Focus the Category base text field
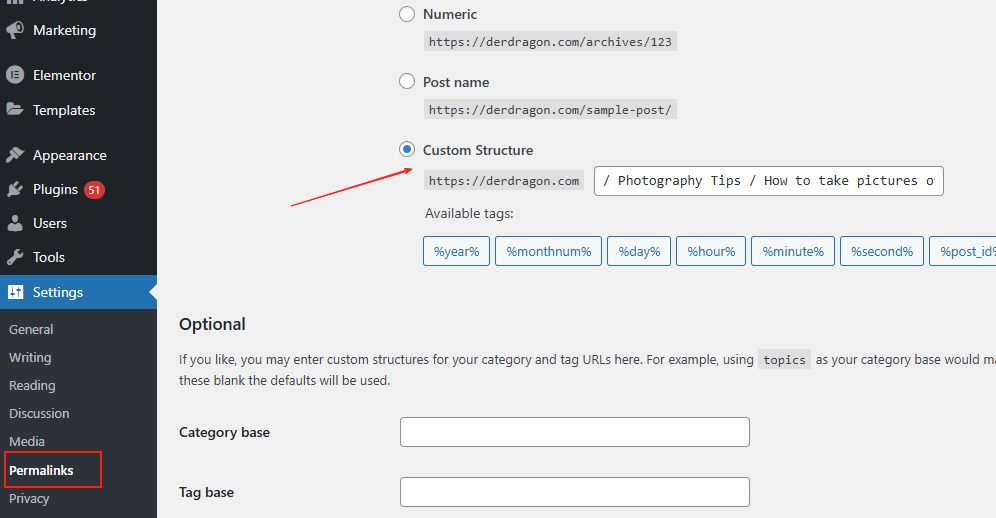Screen dimensions: 996x518 pyautogui.click(x=574, y=432)
